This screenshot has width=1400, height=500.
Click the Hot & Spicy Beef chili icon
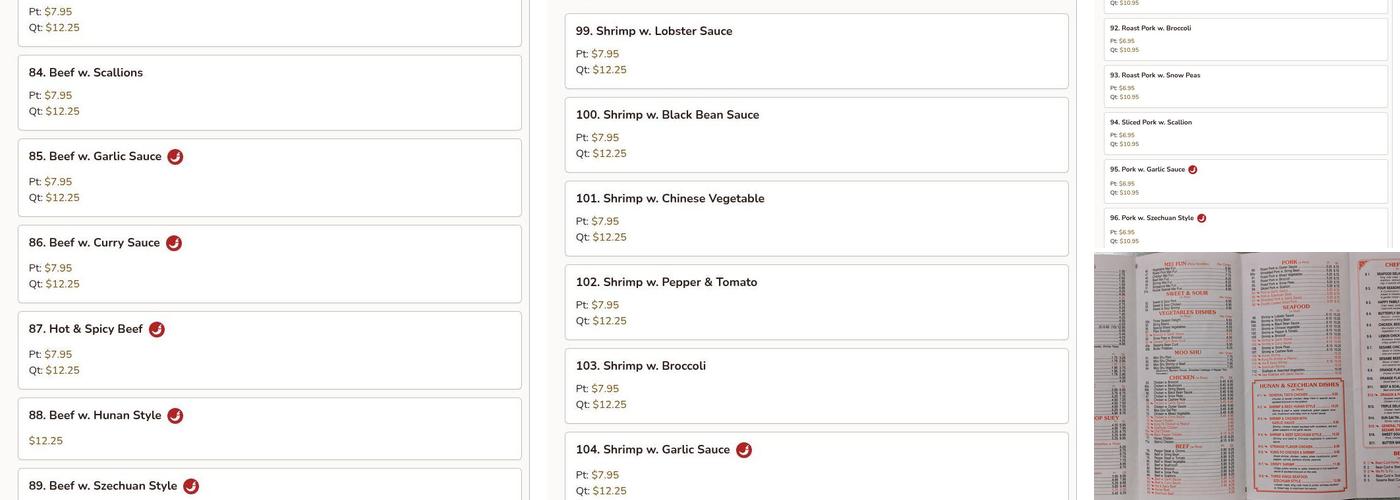(x=157, y=330)
